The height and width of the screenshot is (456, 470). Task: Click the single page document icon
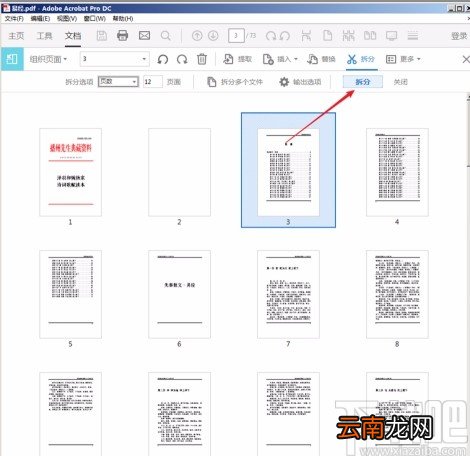click(328, 35)
